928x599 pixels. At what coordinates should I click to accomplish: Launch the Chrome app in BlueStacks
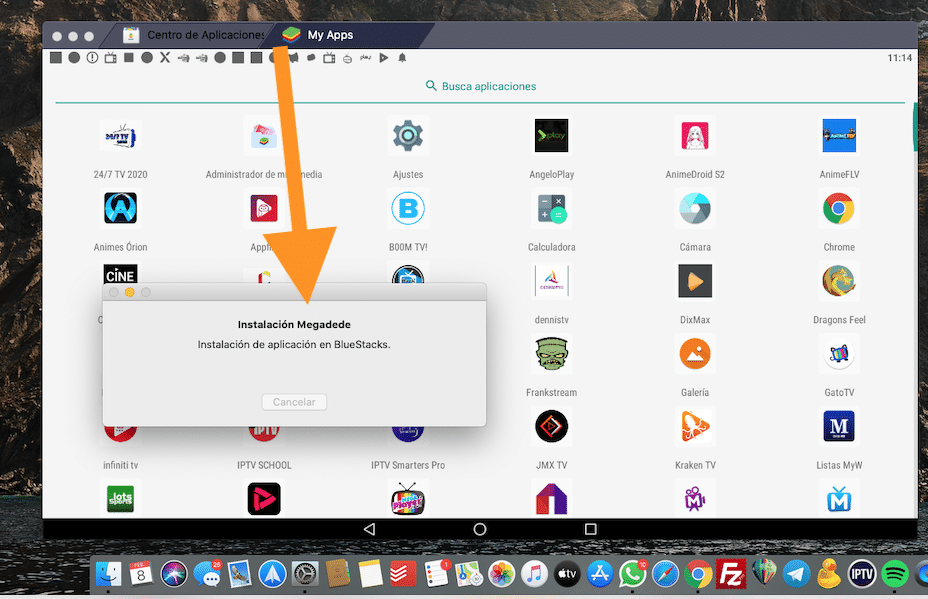click(x=838, y=209)
